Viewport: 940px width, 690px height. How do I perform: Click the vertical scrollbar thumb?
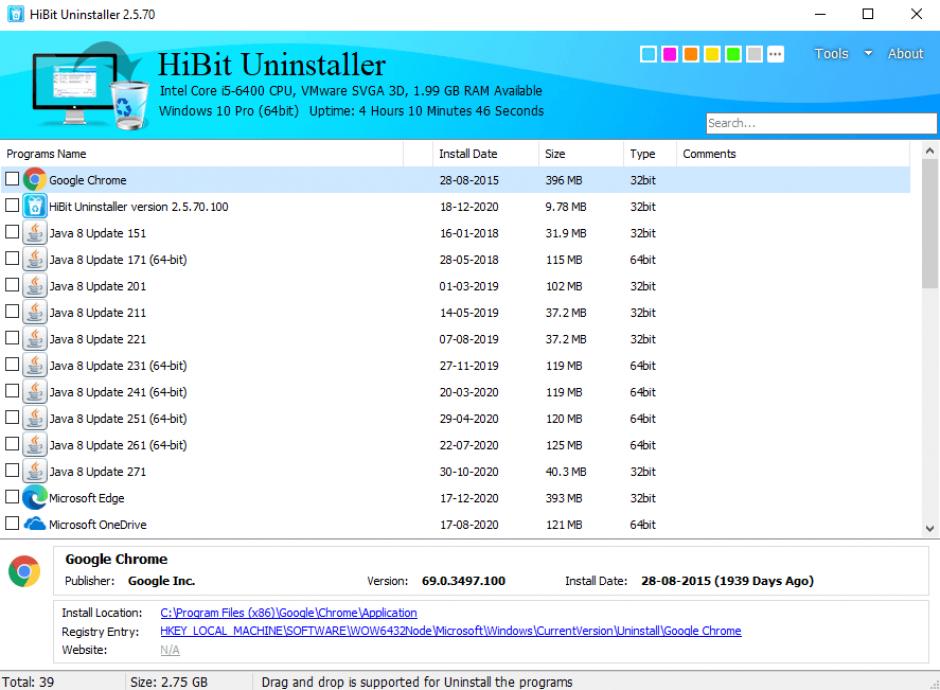click(x=929, y=224)
